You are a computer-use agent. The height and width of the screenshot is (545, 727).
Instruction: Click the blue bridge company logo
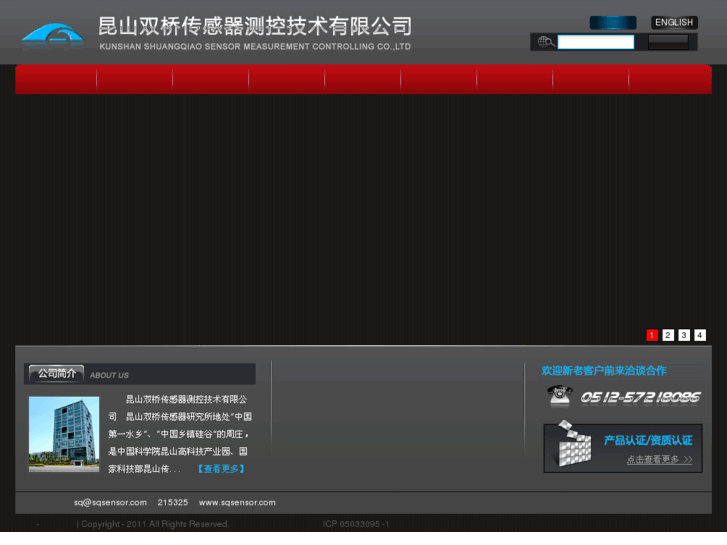tap(52, 36)
